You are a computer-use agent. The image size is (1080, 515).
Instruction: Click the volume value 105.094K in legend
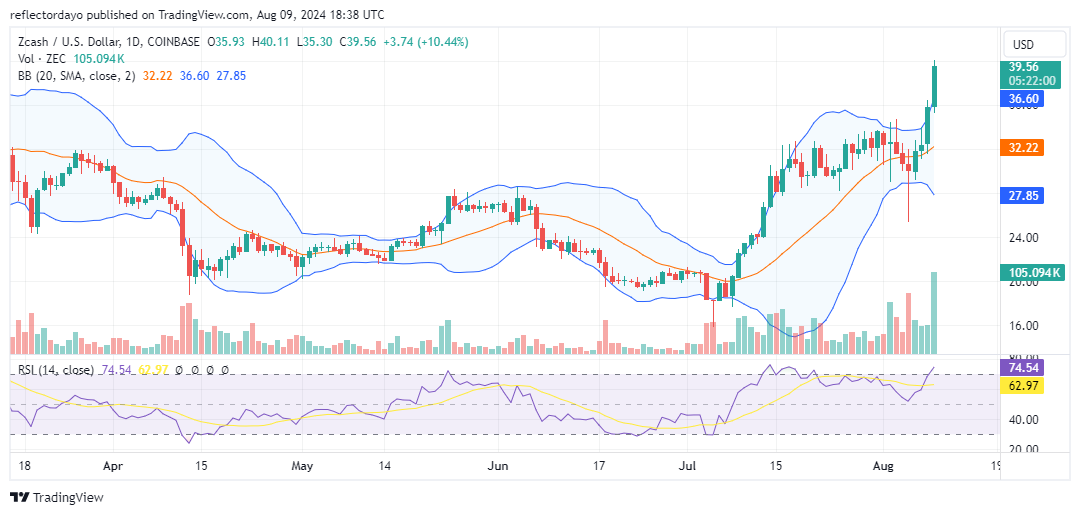(98, 59)
